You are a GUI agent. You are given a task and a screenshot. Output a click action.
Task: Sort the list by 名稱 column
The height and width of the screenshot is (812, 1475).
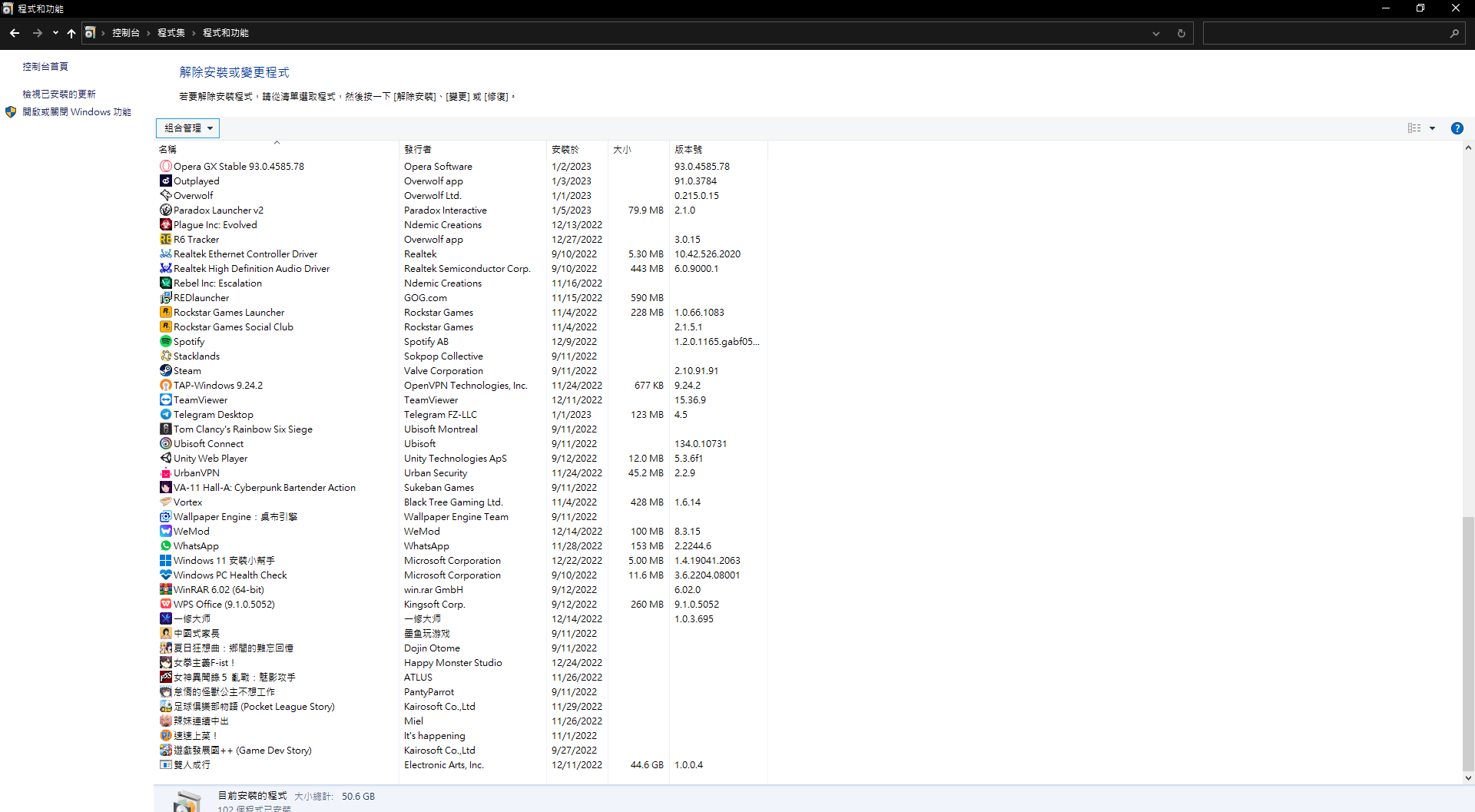coord(277,149)
